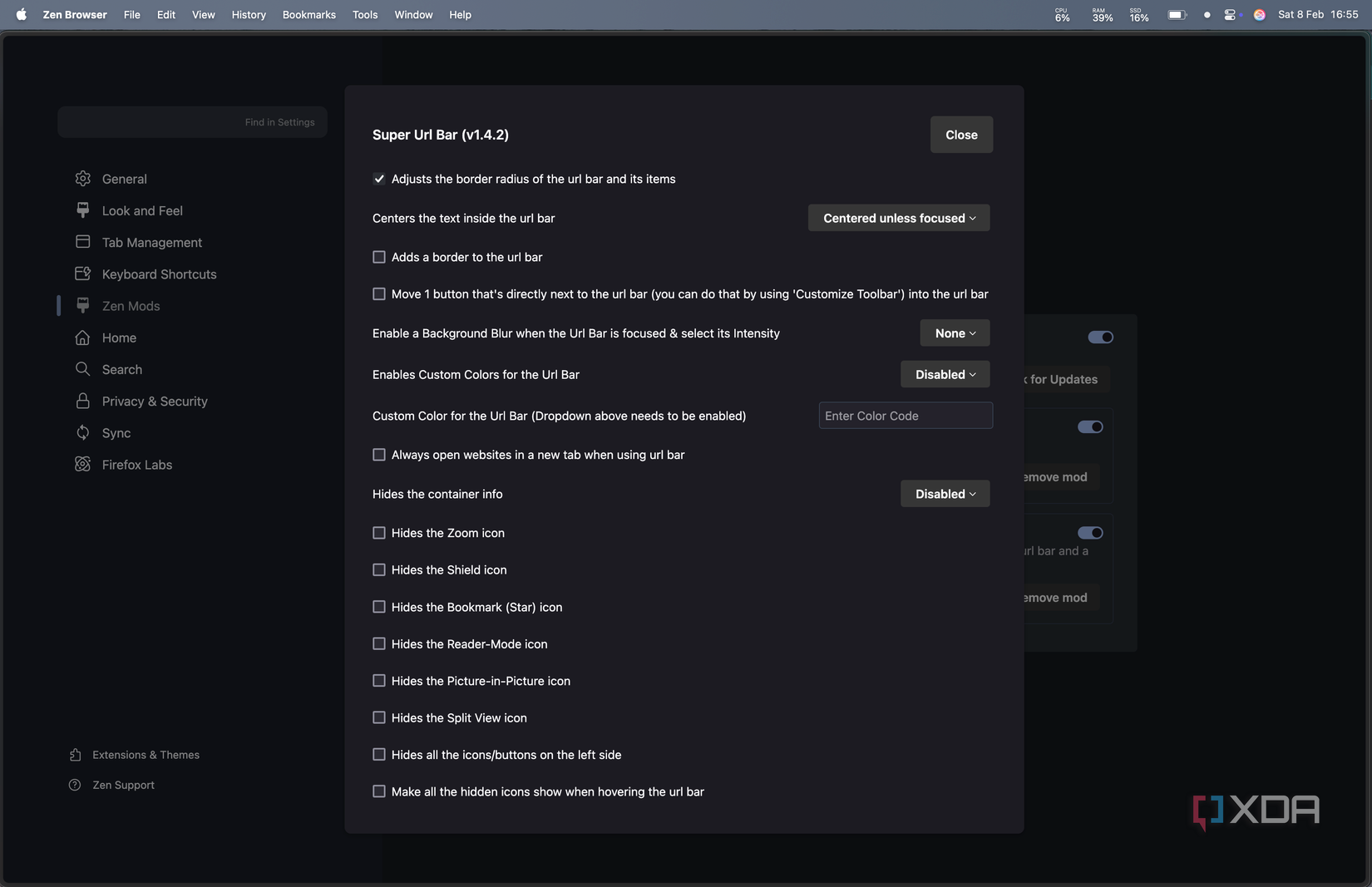Screen dimensions: 1372x887
Task: Uncheck the border radius adjustment checkbox
Action: point(379,179)
